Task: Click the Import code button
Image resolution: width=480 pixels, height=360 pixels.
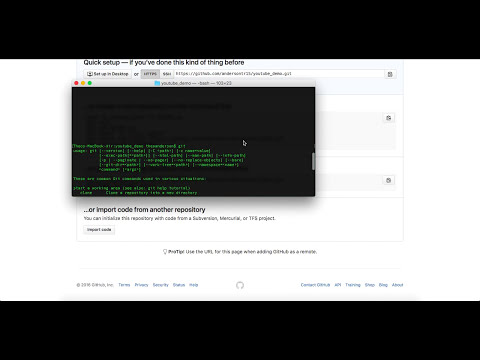Action: coord(99,230)
